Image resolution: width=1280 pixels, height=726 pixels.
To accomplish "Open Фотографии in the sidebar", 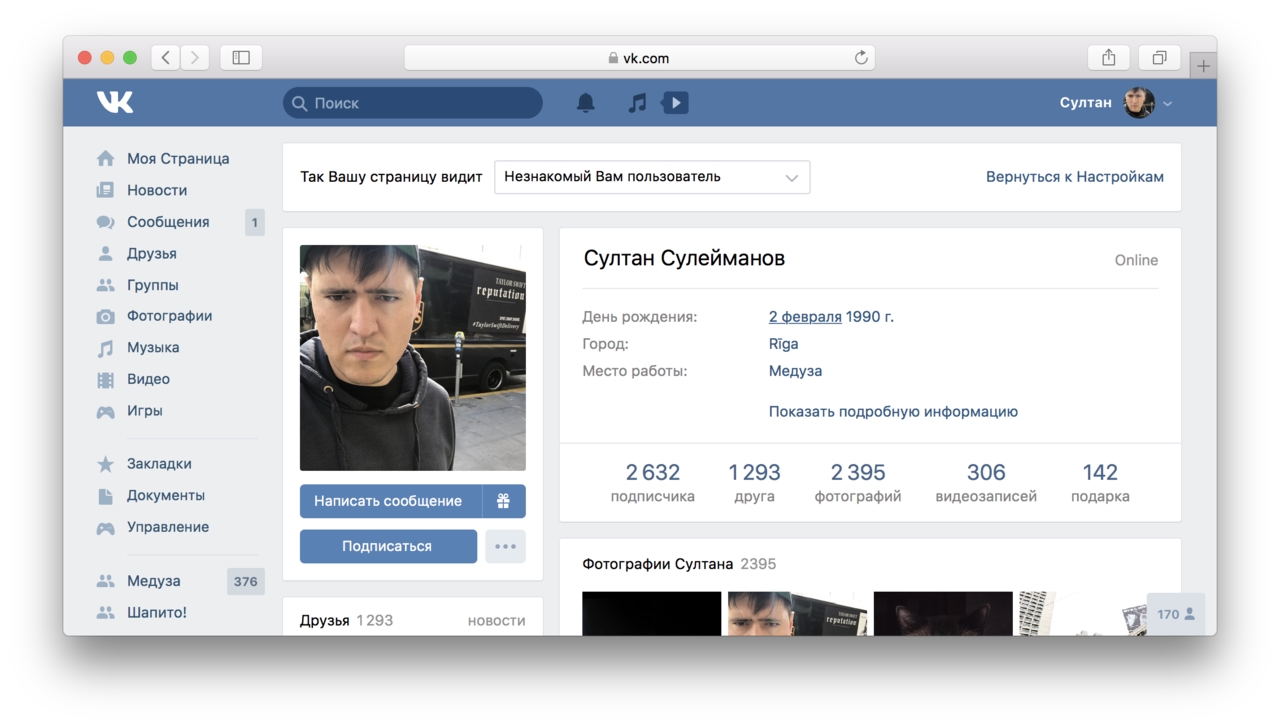I will [169, 316].
